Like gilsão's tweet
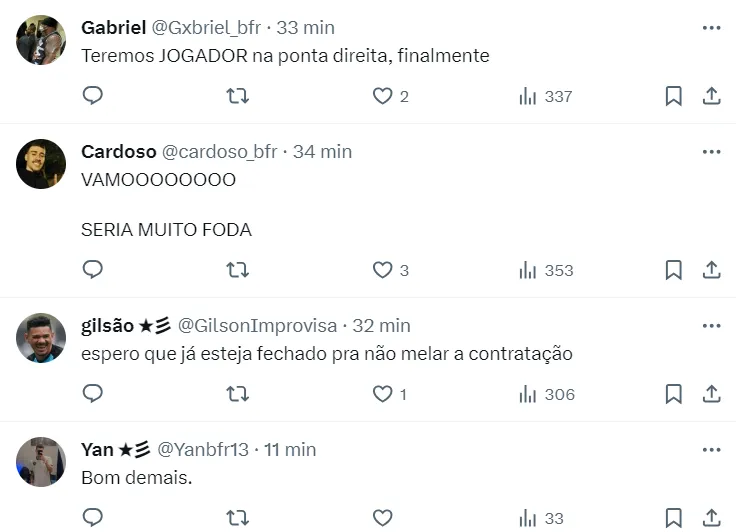The image size is (736, 532). tap(382, 394)
